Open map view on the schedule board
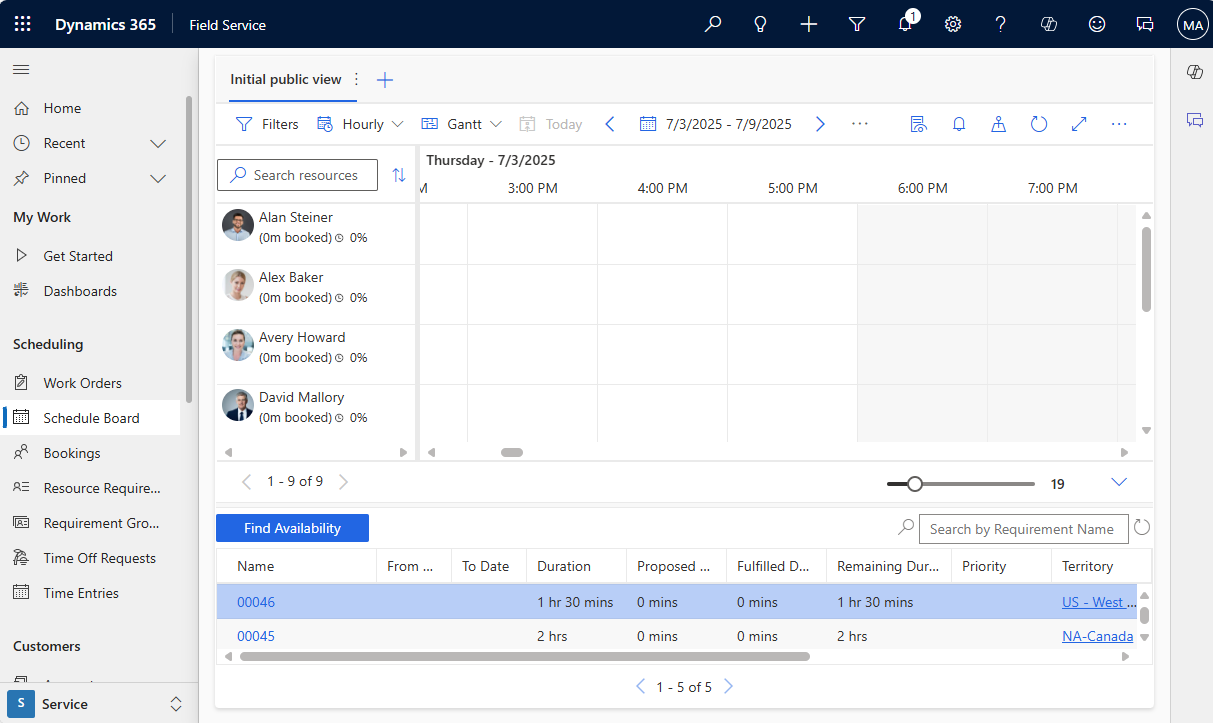The image size is (1213, 723). (998, 123)
